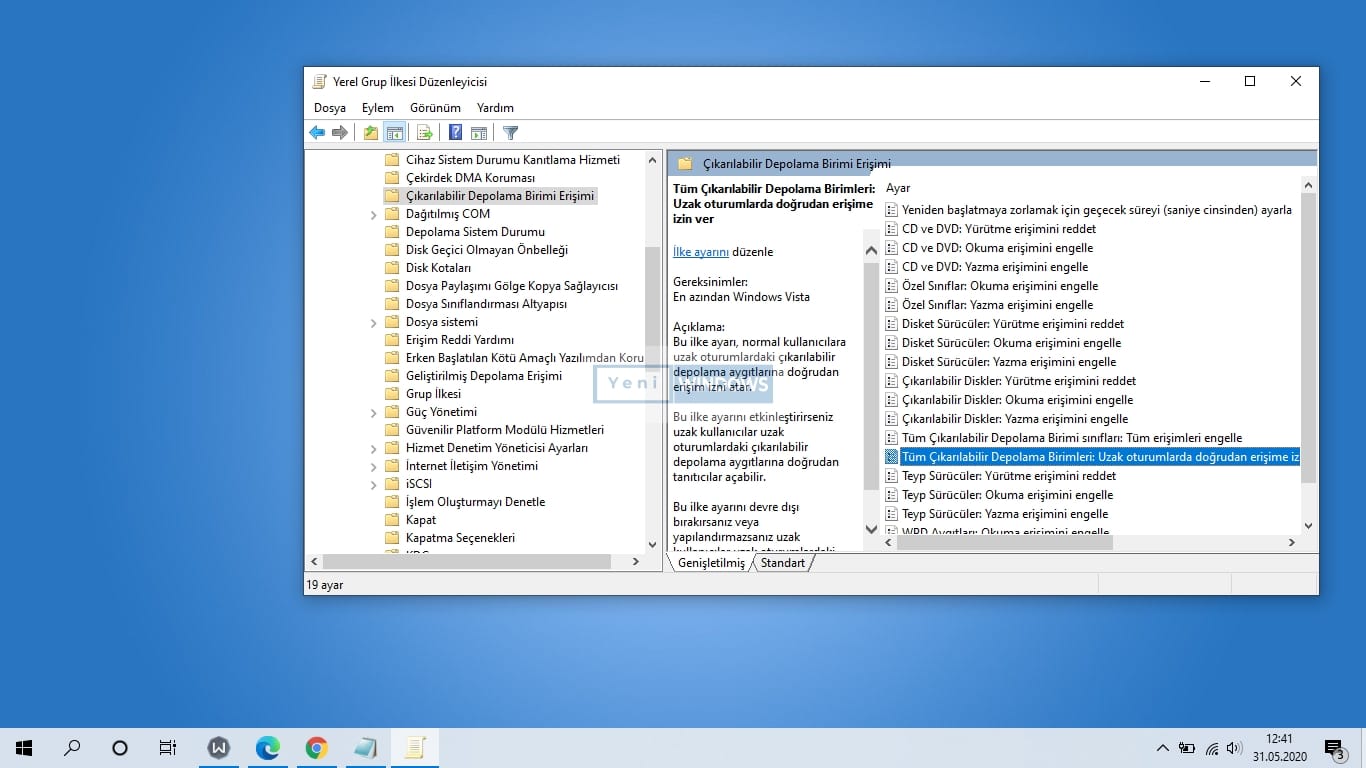Screen dimensions: 1366x768
Task: Select 'Çıkarılabilir Diskler: Okuma erişimini engelle'
Action: click(1017, 400)
